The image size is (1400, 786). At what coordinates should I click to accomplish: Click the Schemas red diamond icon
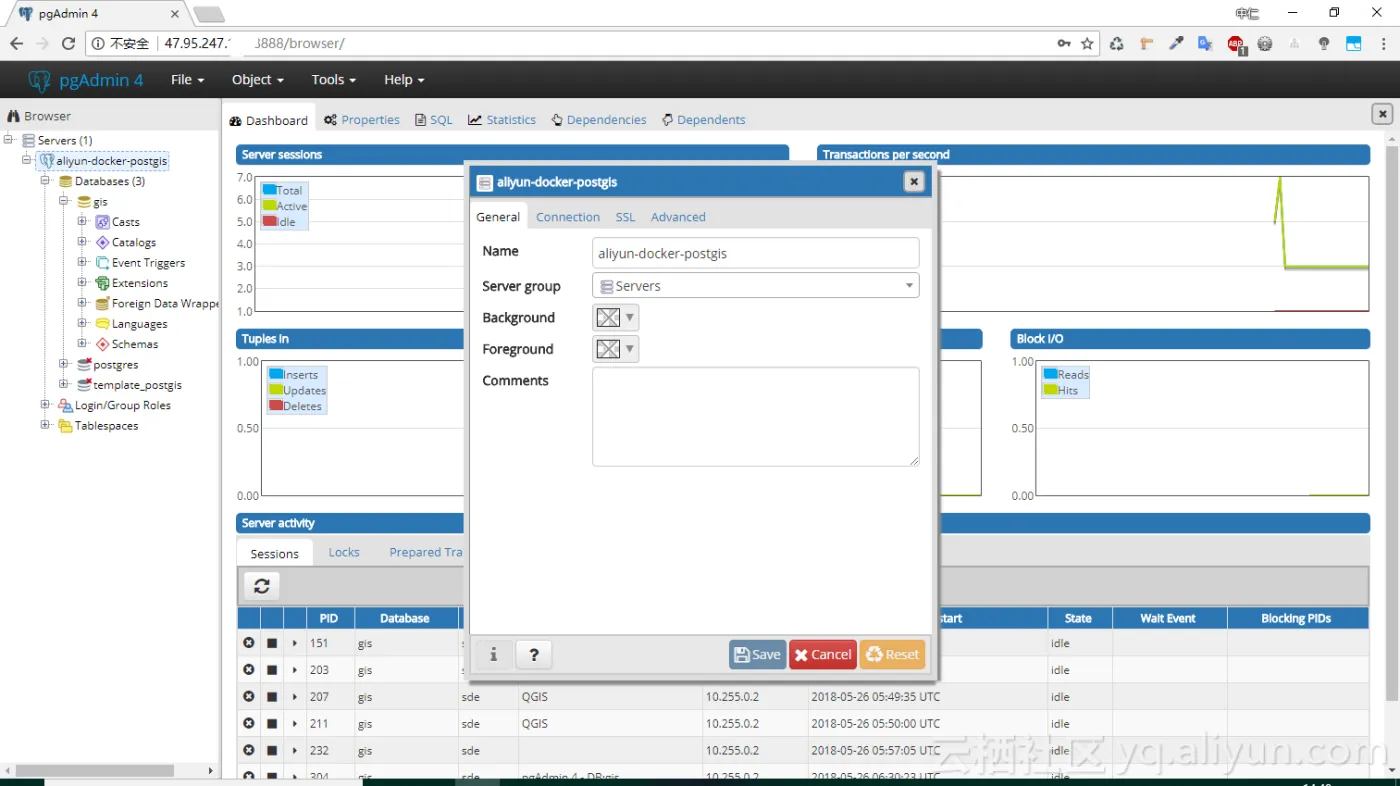tap(102, 344)
